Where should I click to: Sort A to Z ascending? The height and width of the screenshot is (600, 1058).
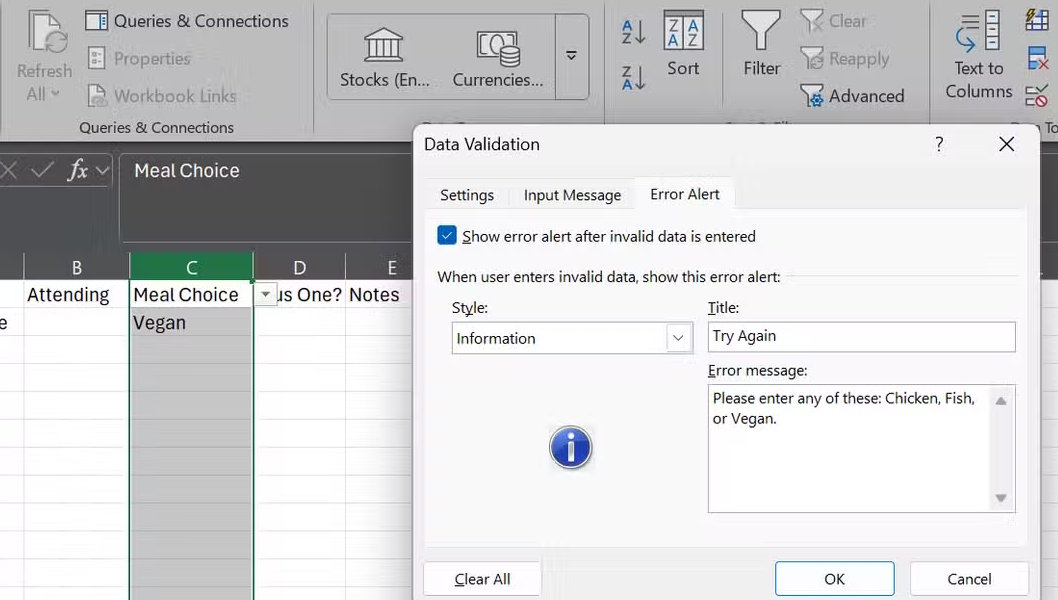(634, 31)
